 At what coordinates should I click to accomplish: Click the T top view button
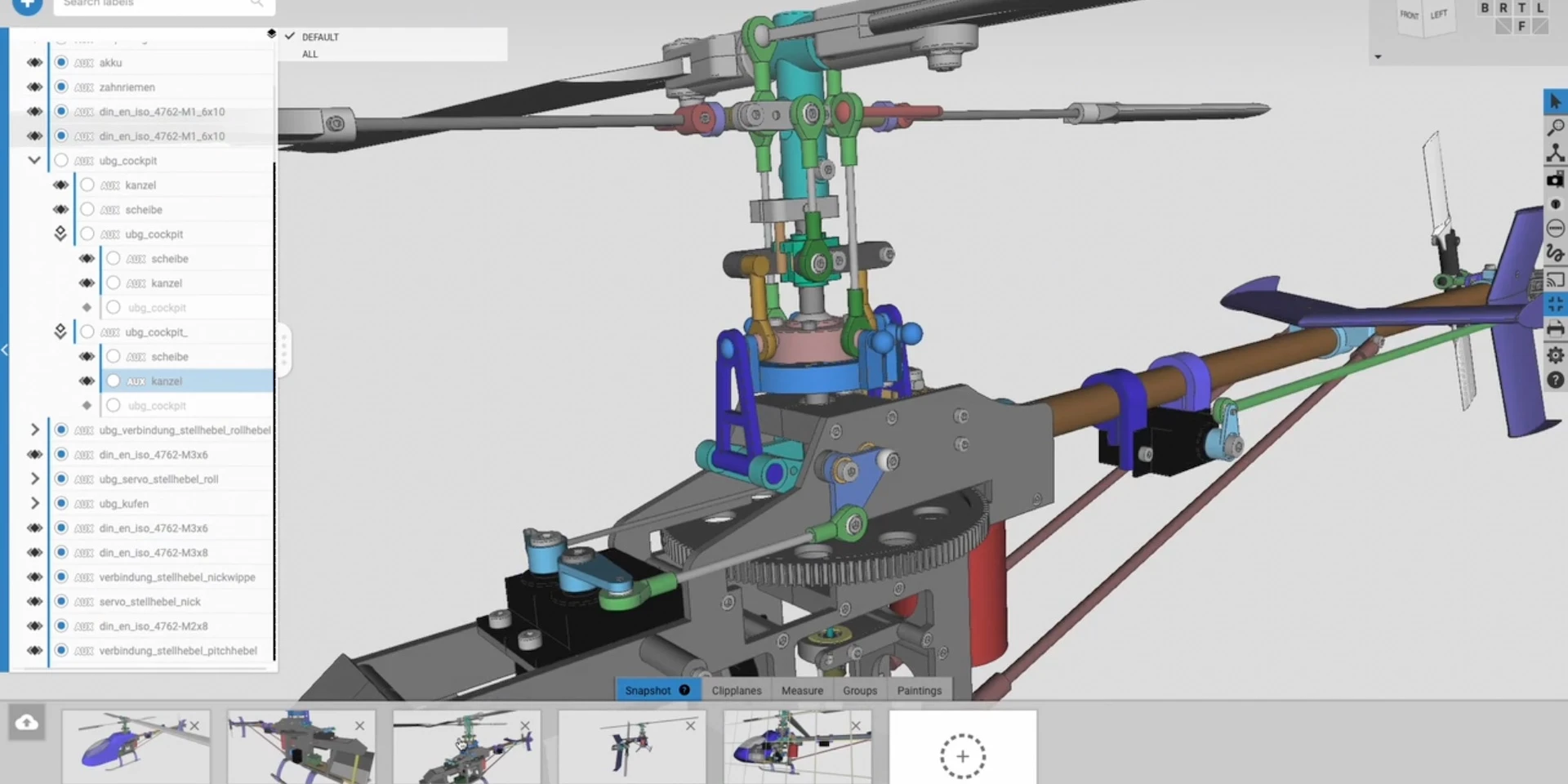1522,8
